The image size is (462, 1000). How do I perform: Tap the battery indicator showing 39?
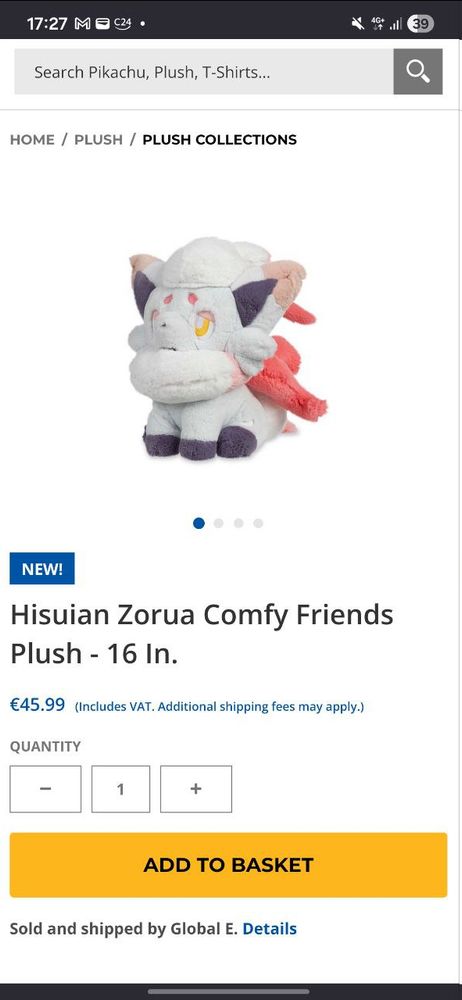coord(420,24)
